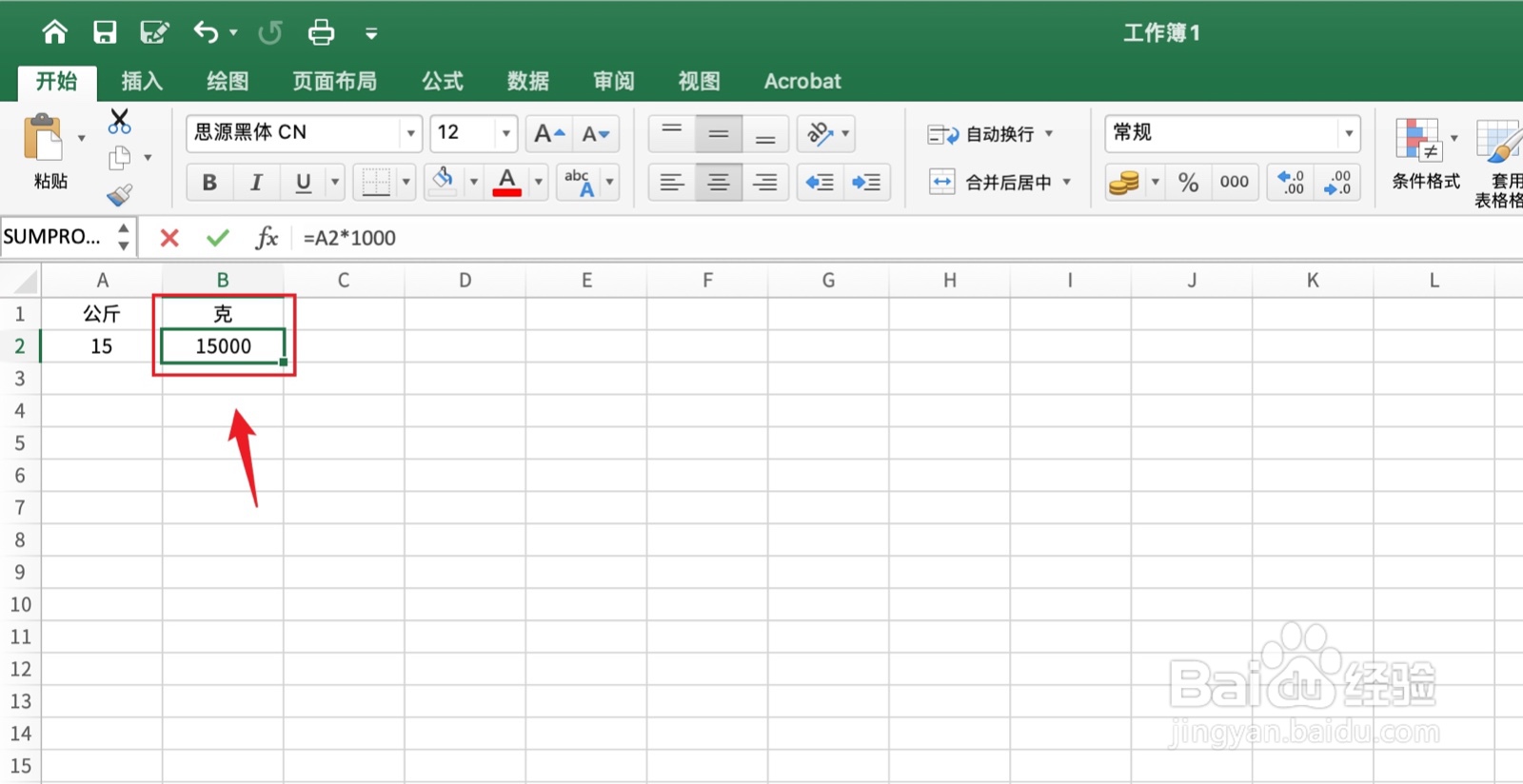Switch to 插入 Insert tab

(x=142, y=82)
